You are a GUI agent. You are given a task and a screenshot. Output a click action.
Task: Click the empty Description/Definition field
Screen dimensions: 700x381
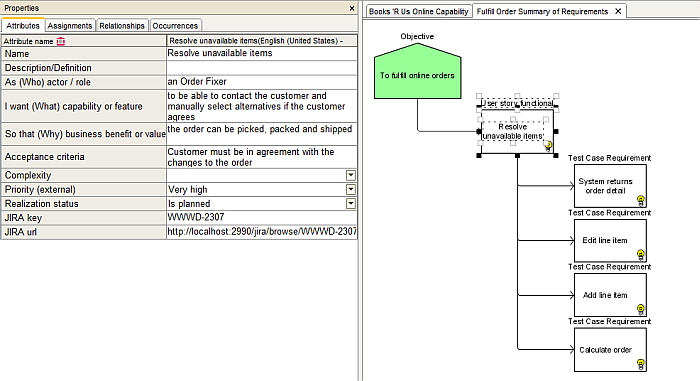[262, 68]
